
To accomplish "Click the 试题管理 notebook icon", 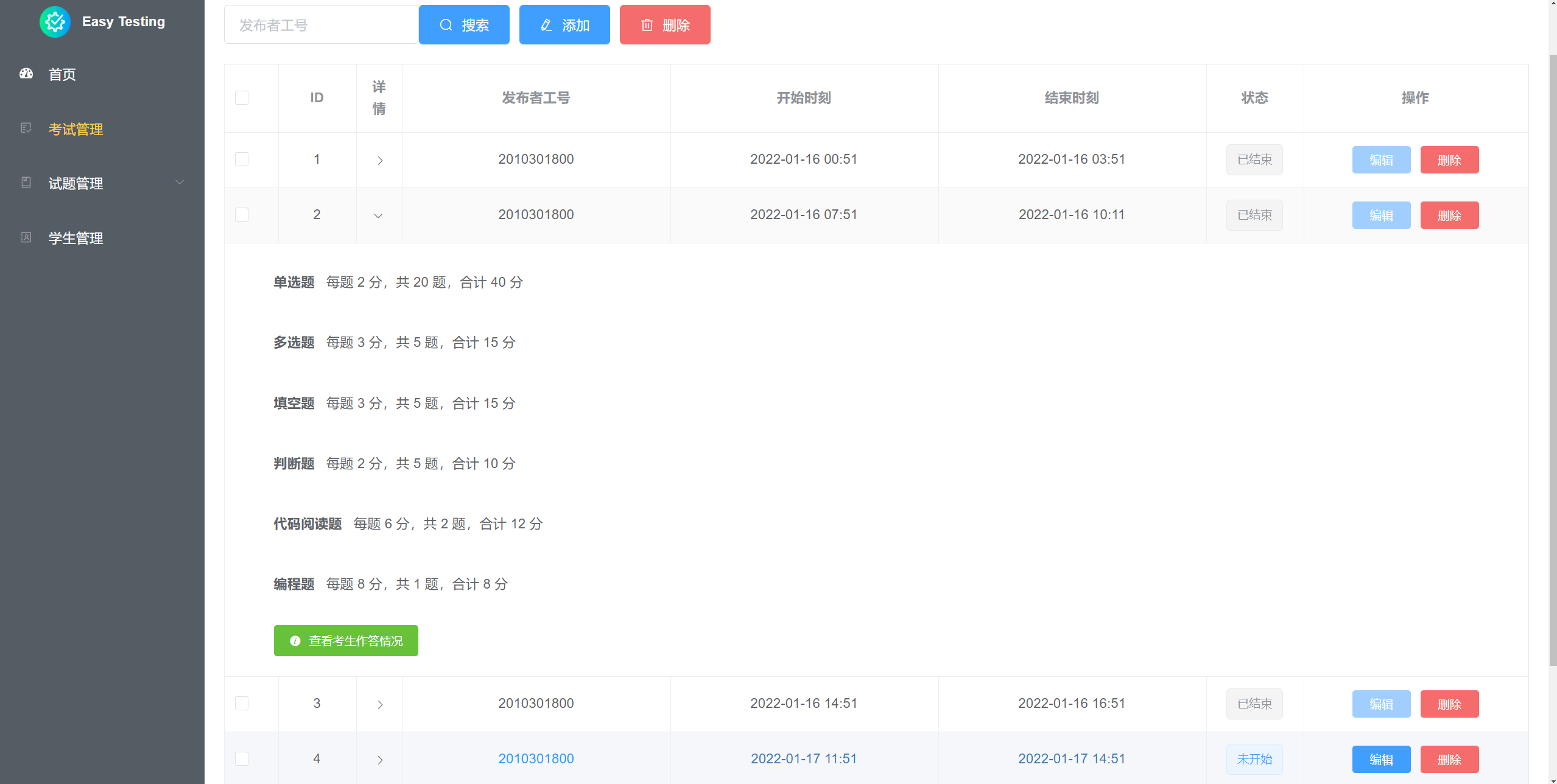I will (x=26, y=183).
